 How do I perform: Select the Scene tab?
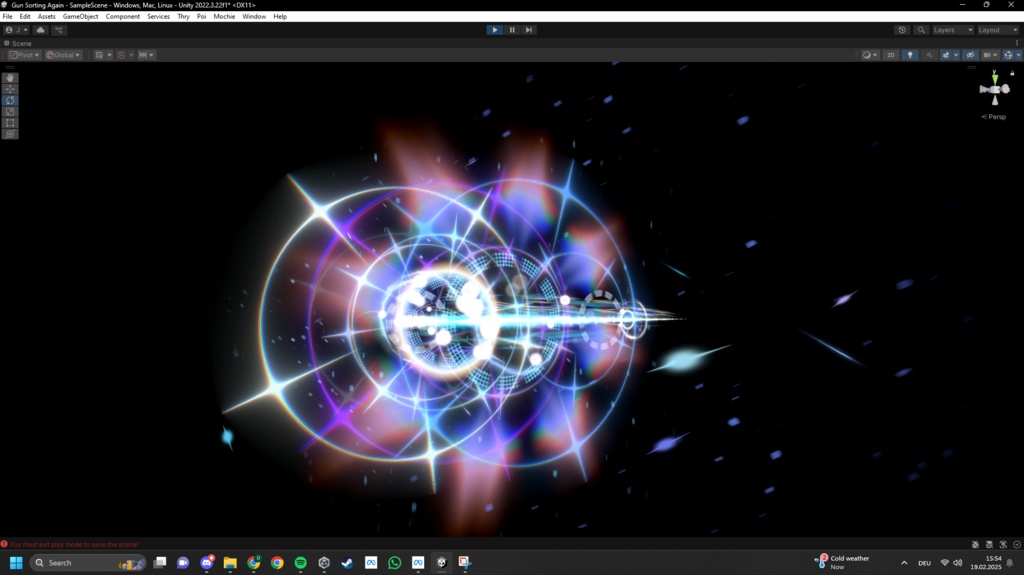point(18,43)
